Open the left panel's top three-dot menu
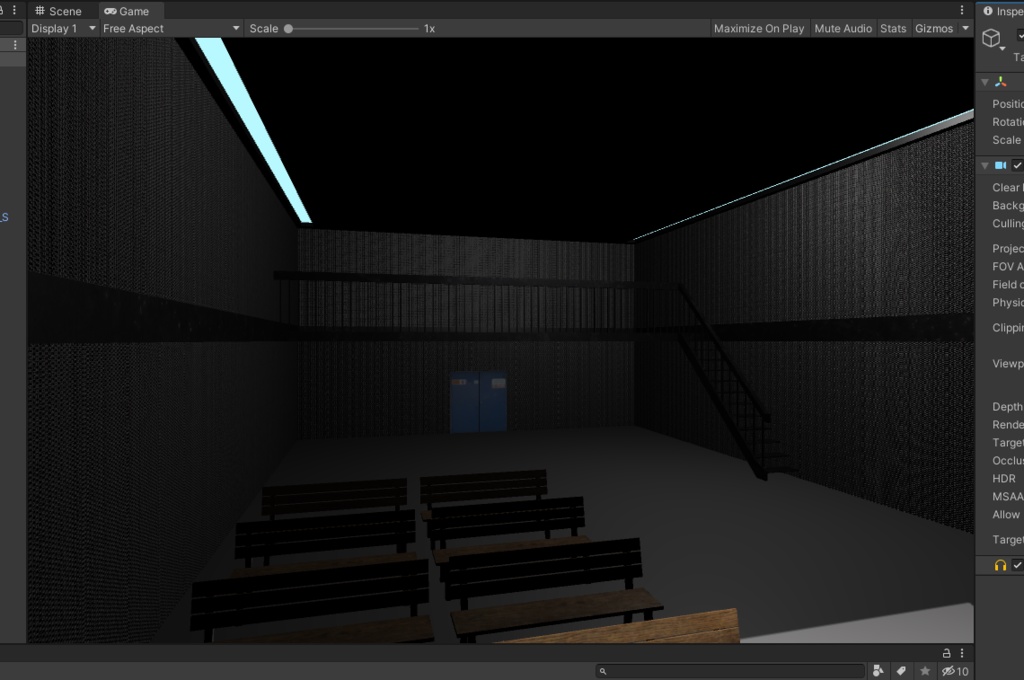This screenshot has height=680, width=1024. tap(14, 10)
